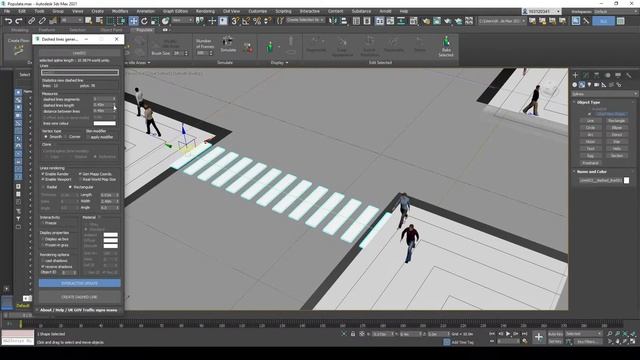Image resolution: width=640 pixels, height=360 pixels.
Task: Click the Rectangle object type button
Action: pos(616,121)
